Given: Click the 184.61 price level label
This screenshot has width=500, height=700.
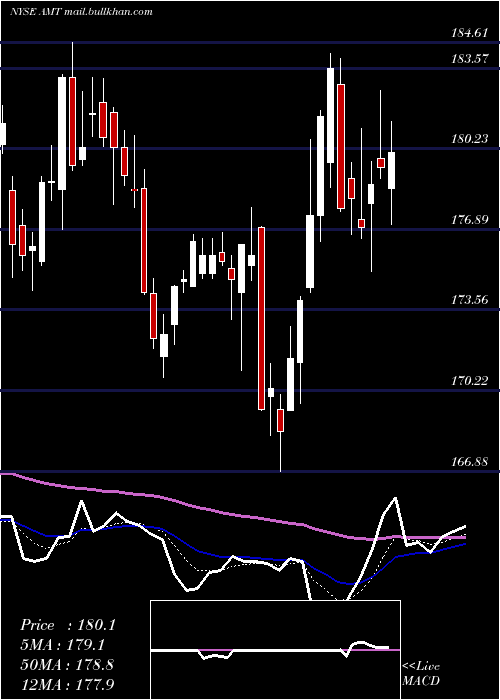Looking at the screenshot, I should 470,33.
